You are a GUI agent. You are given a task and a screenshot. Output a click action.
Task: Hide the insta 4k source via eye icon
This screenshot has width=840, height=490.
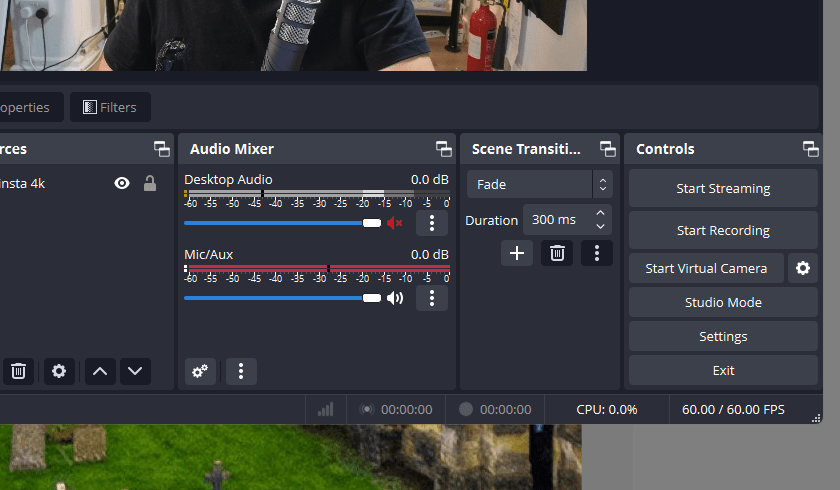pyautogui.click(x=122, y=184)
